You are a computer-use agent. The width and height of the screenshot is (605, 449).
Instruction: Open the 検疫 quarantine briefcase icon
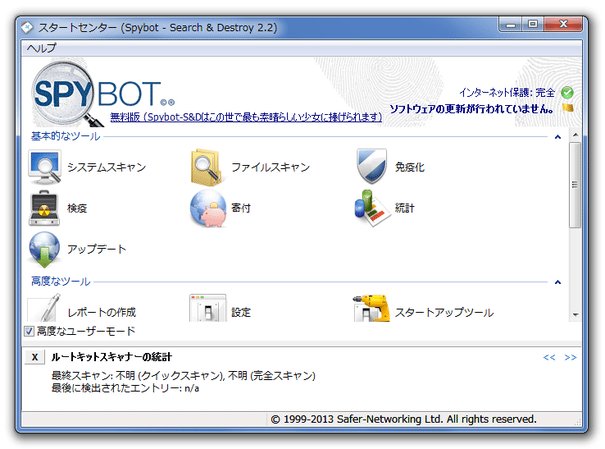coord(44,208)
